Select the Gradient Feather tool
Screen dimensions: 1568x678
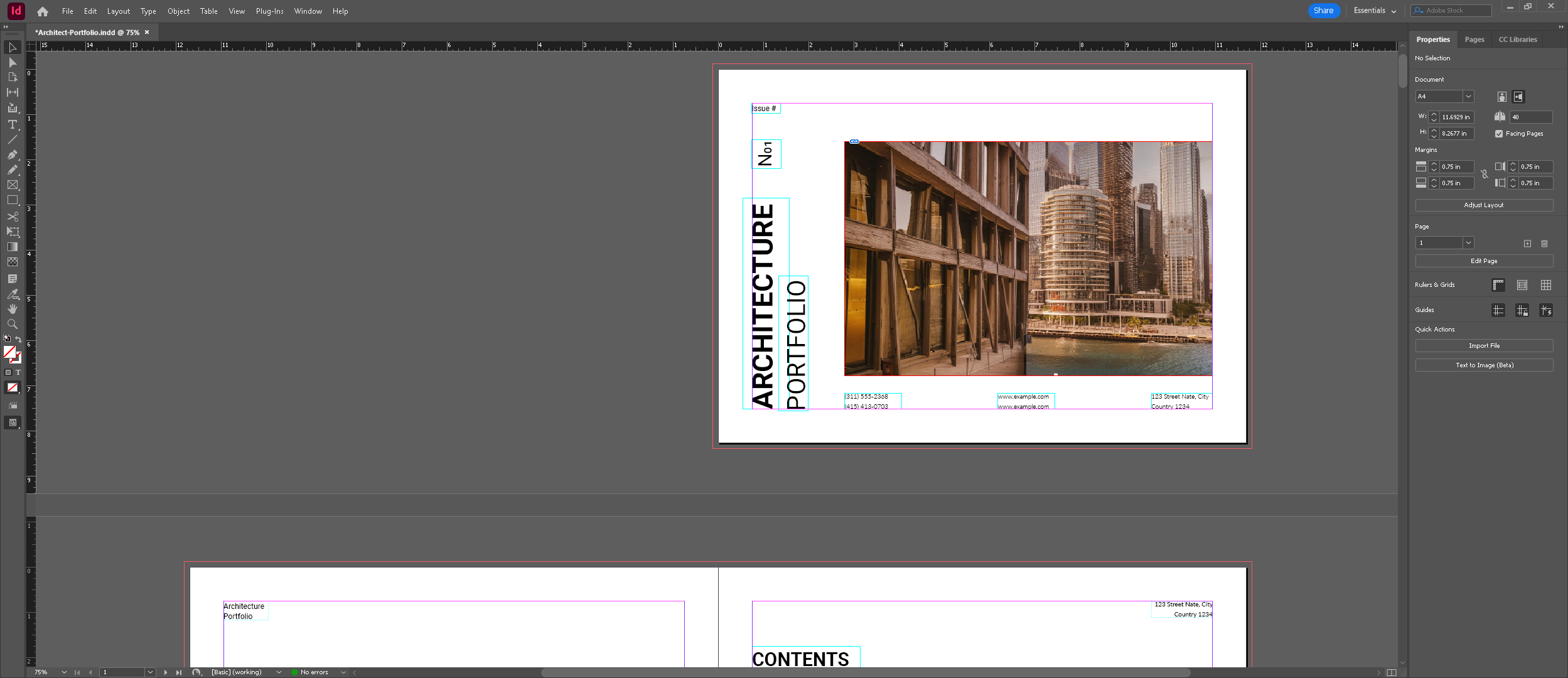pyautogui.click(x=13, y=262)
